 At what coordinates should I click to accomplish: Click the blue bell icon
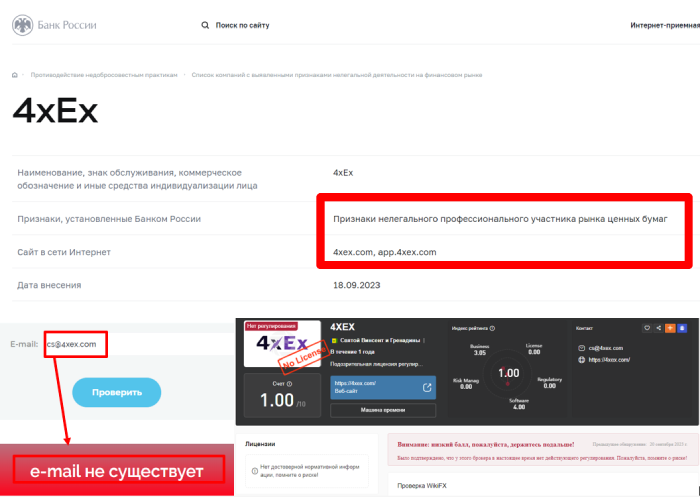[682, 328]
